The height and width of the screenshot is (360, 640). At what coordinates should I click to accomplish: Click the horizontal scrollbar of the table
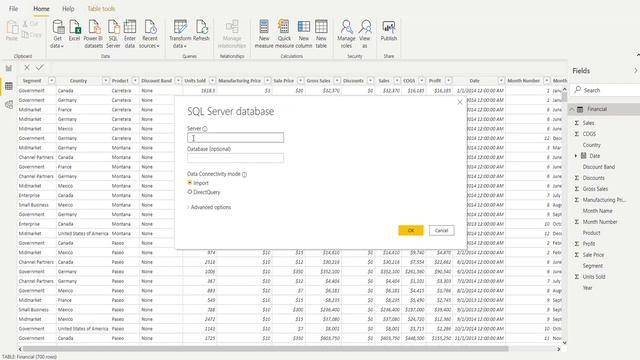[265, 349]
